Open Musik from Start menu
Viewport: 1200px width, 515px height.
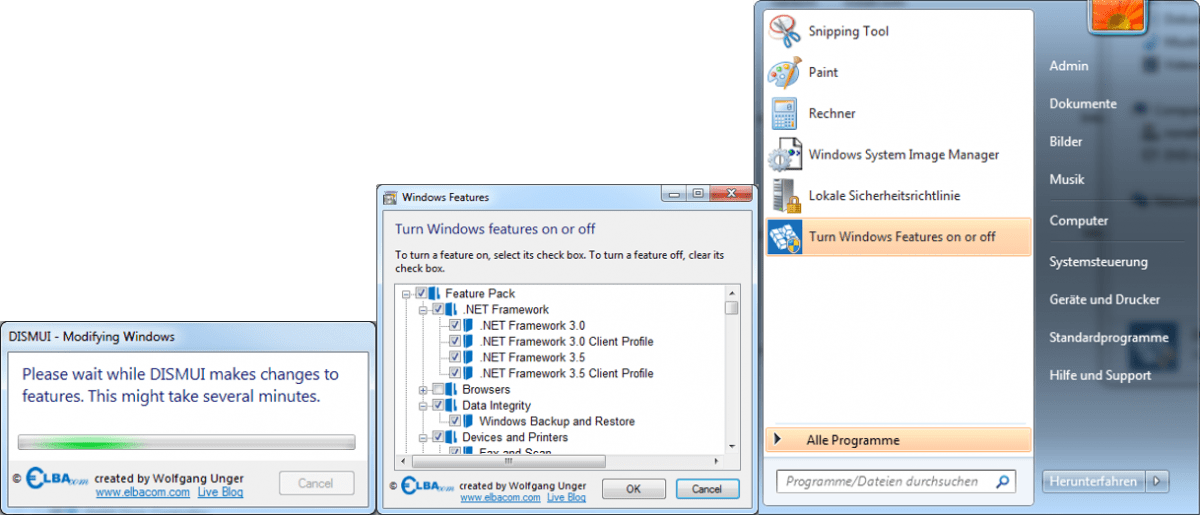pos(1067,180)
